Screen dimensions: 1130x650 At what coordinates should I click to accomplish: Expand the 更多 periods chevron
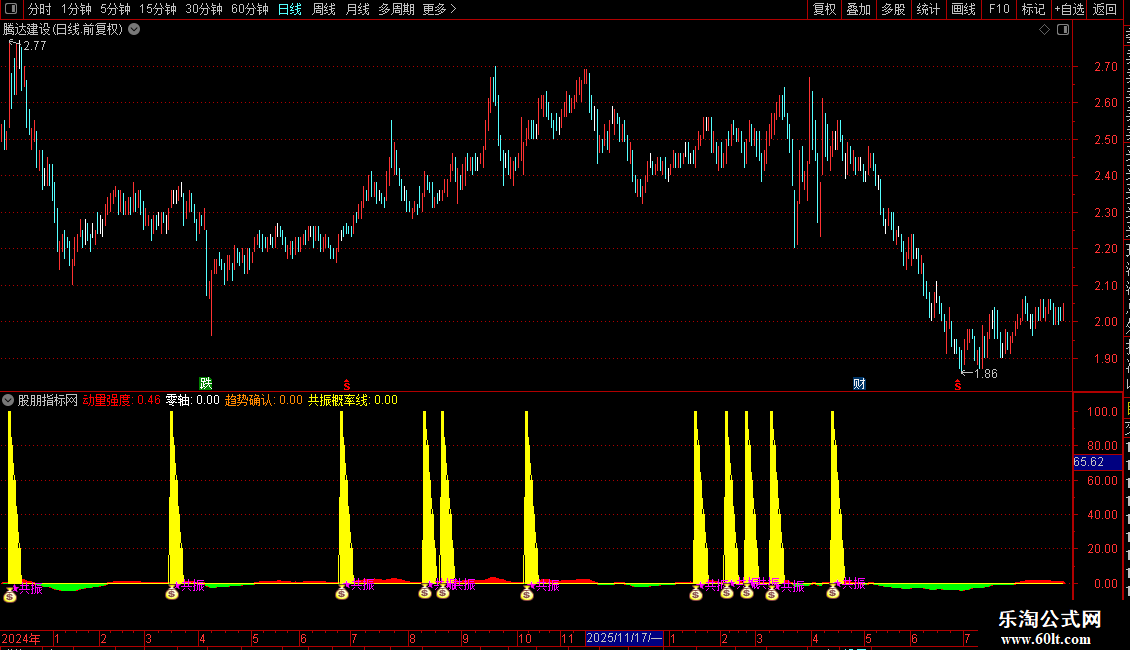453,9
